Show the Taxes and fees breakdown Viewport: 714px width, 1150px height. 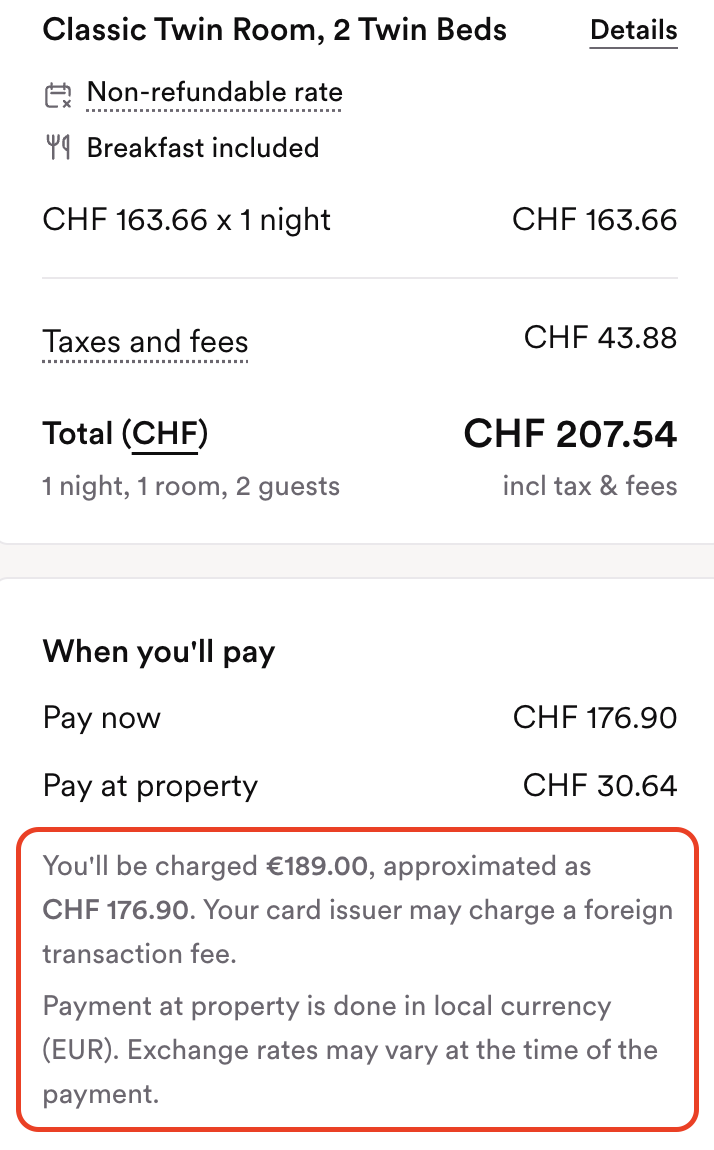pyautogui.click(x=145, y=342)
